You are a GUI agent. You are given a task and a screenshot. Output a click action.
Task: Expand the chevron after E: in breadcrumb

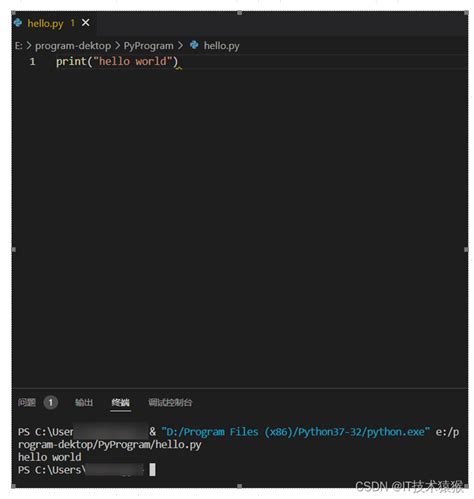[x=29, y=46]
